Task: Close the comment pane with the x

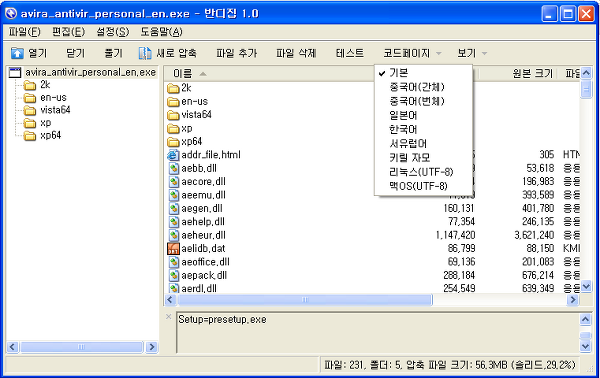Action: [x=168, y=317]
